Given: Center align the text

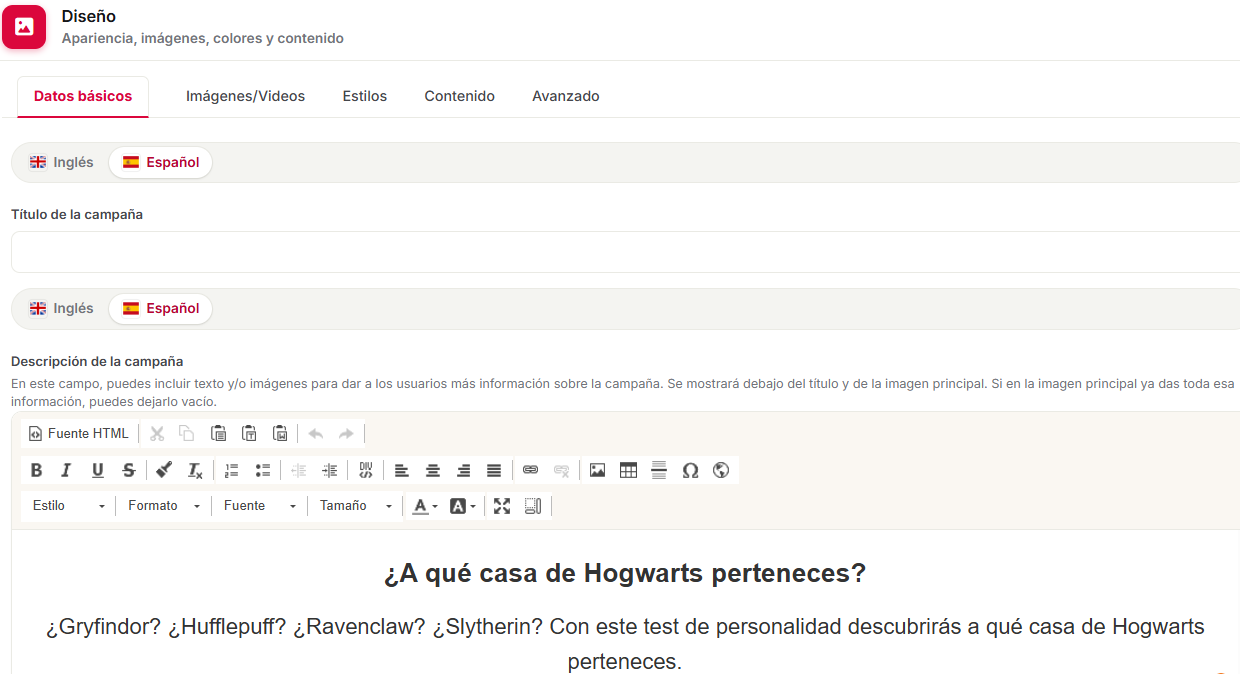Looking at the screenshot, I should tap(432, 470).
